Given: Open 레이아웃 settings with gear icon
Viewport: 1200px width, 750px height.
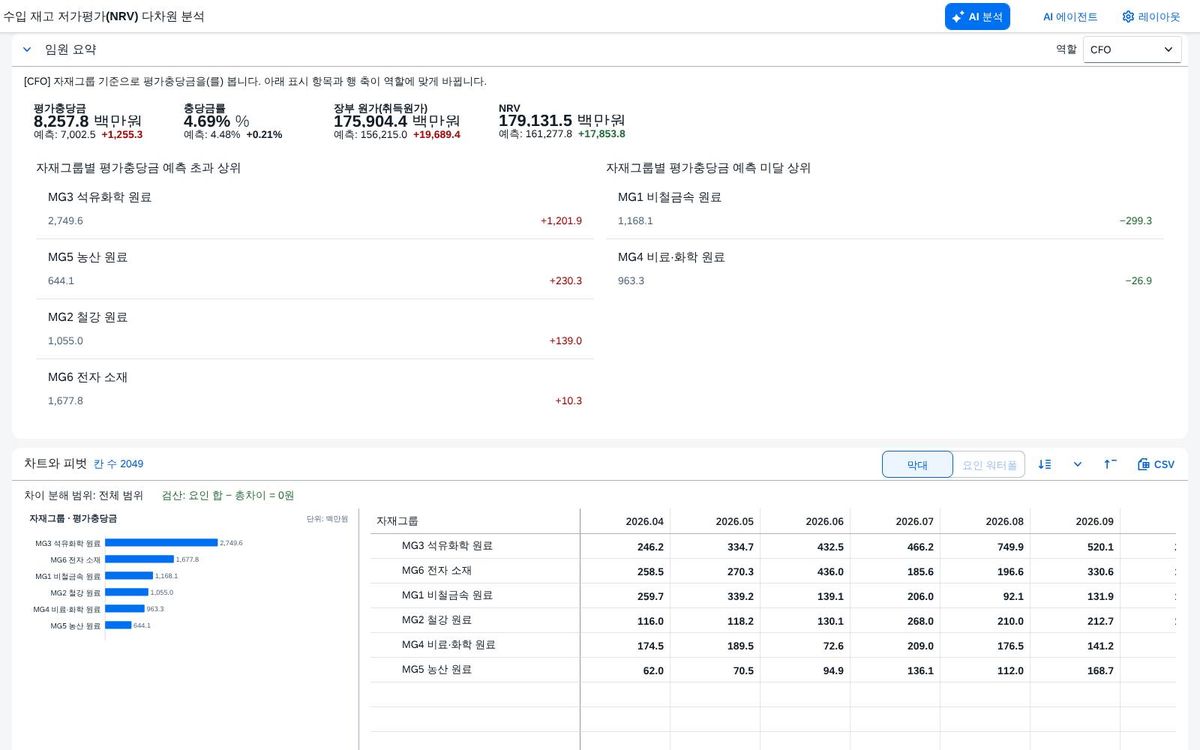Looking at the screenshot, I should click(1151, 17).
